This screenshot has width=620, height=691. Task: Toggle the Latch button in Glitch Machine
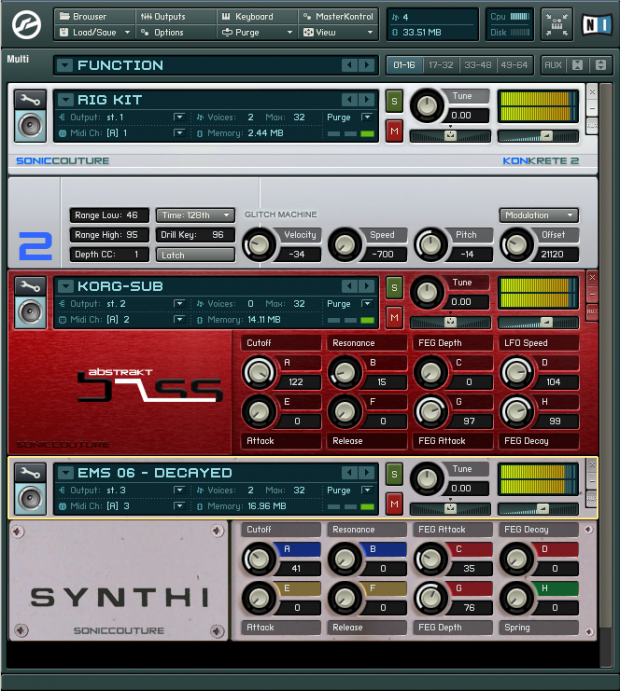[195, 255]
